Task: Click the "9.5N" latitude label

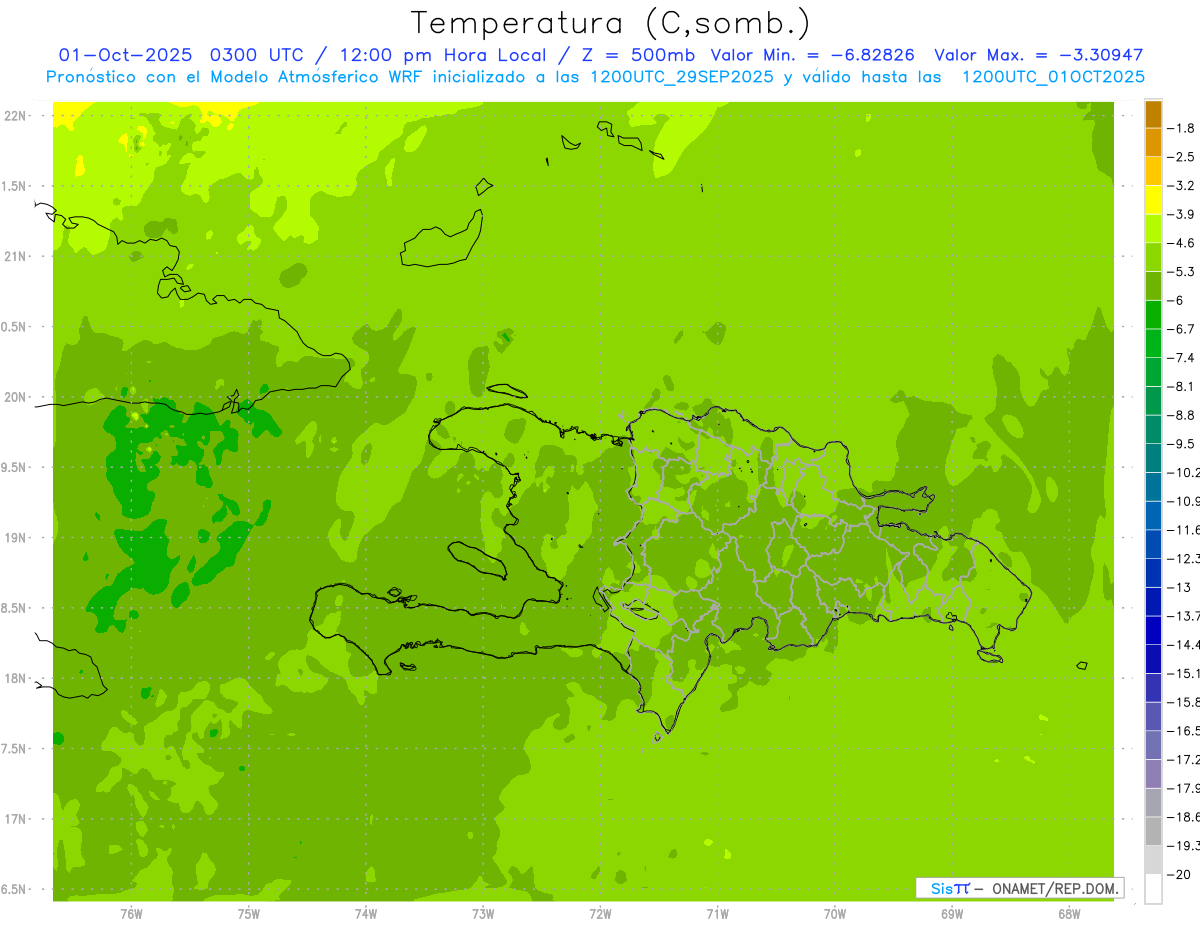Action: pos(15,467)
